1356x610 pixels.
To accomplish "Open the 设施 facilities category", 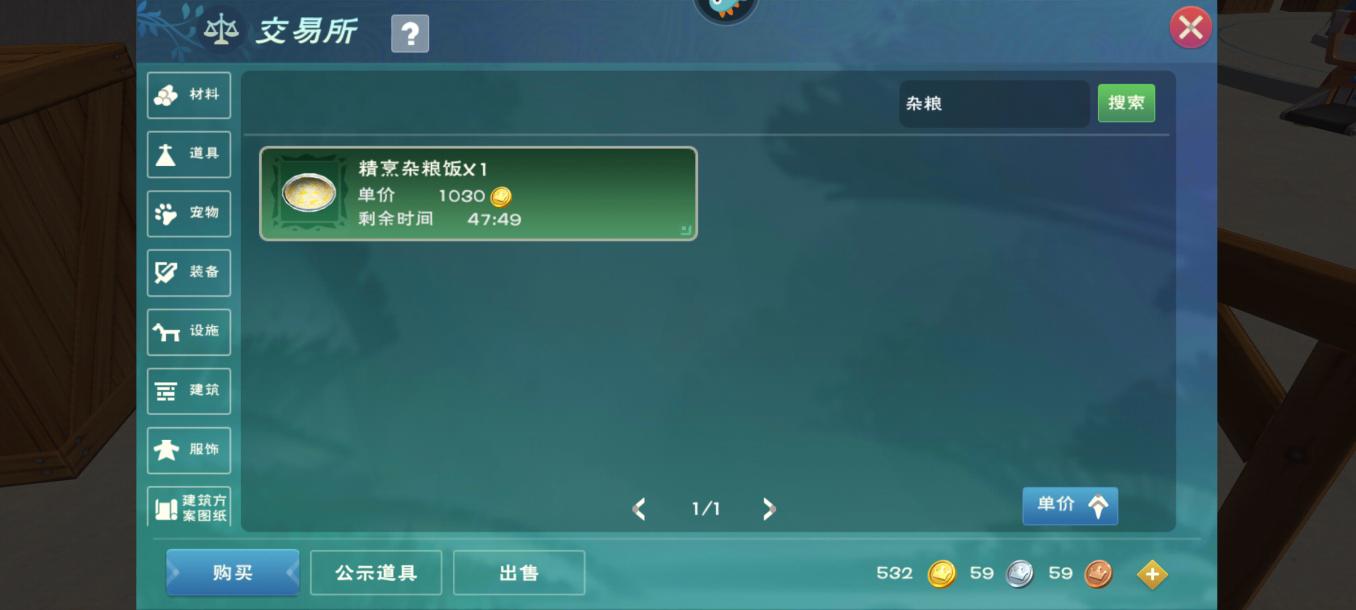I will (x=189, y=331).
